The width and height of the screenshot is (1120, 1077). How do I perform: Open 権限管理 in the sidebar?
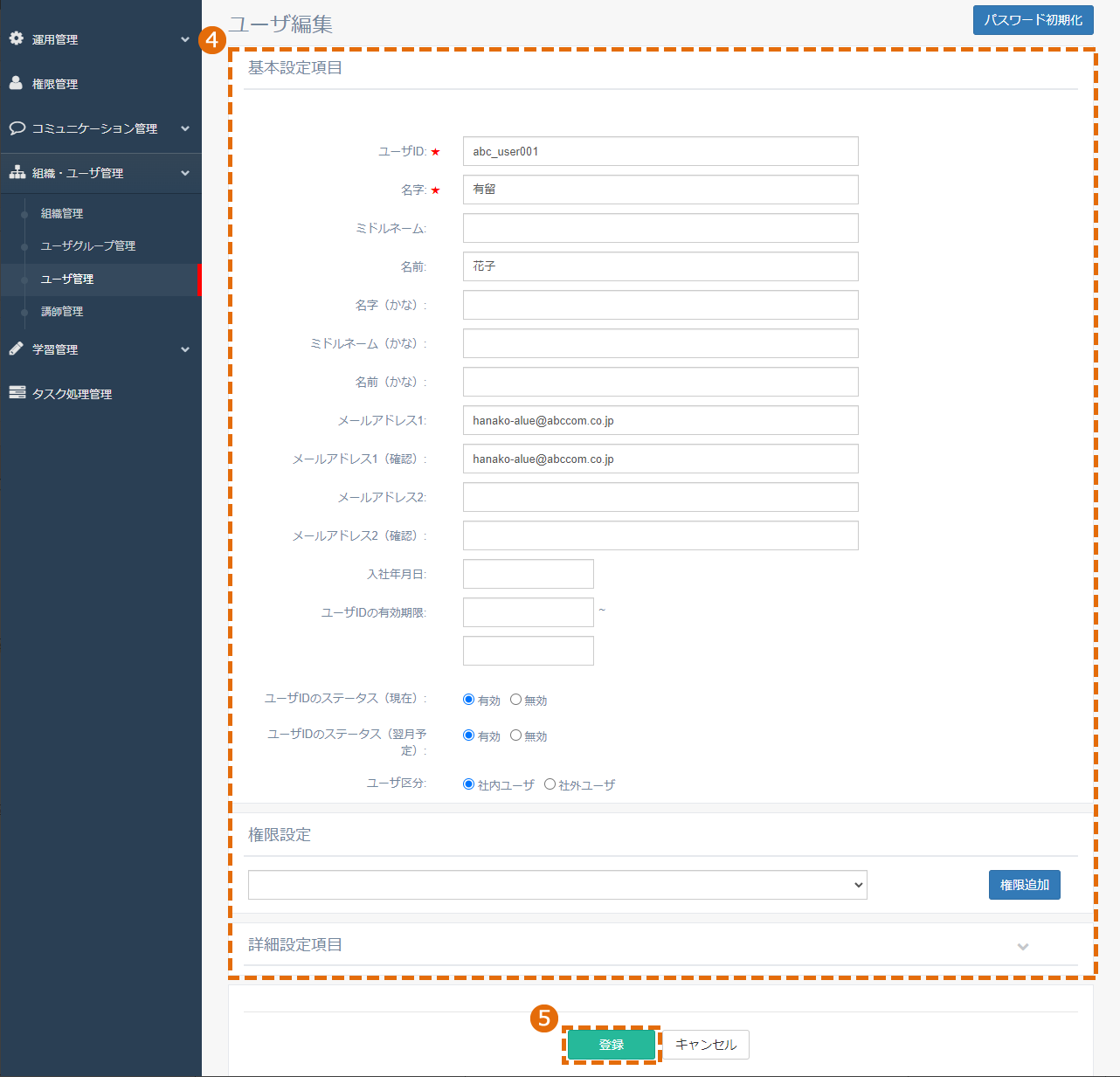55,84
